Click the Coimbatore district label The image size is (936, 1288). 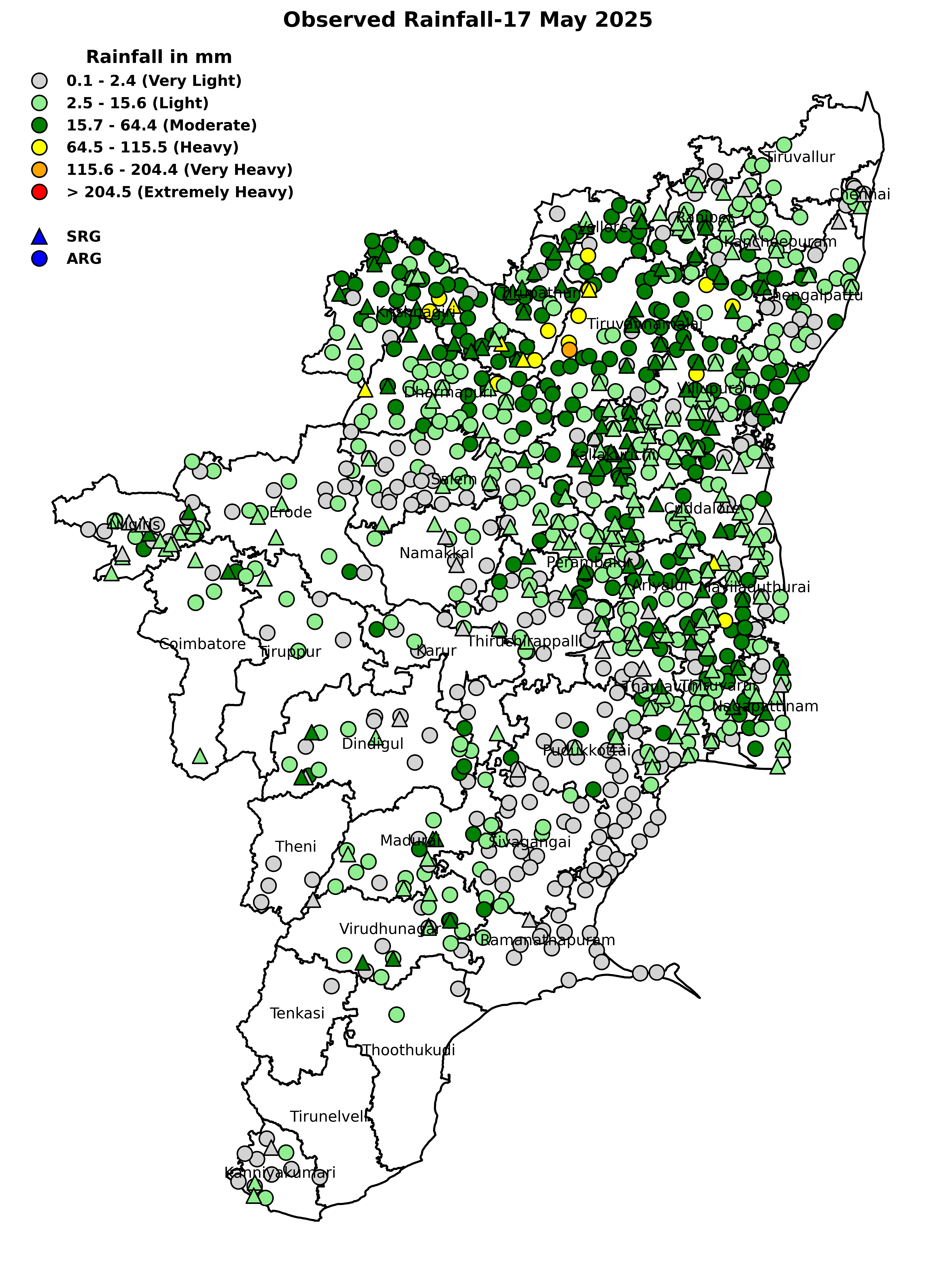203,644
